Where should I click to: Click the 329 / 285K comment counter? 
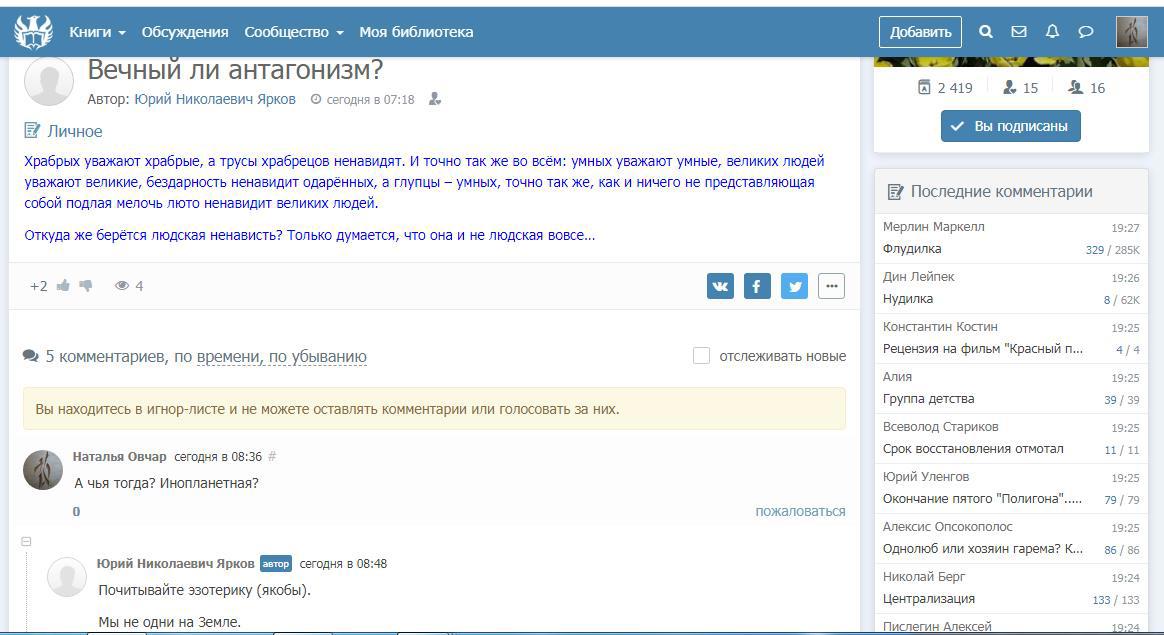tap(1112, 250)
